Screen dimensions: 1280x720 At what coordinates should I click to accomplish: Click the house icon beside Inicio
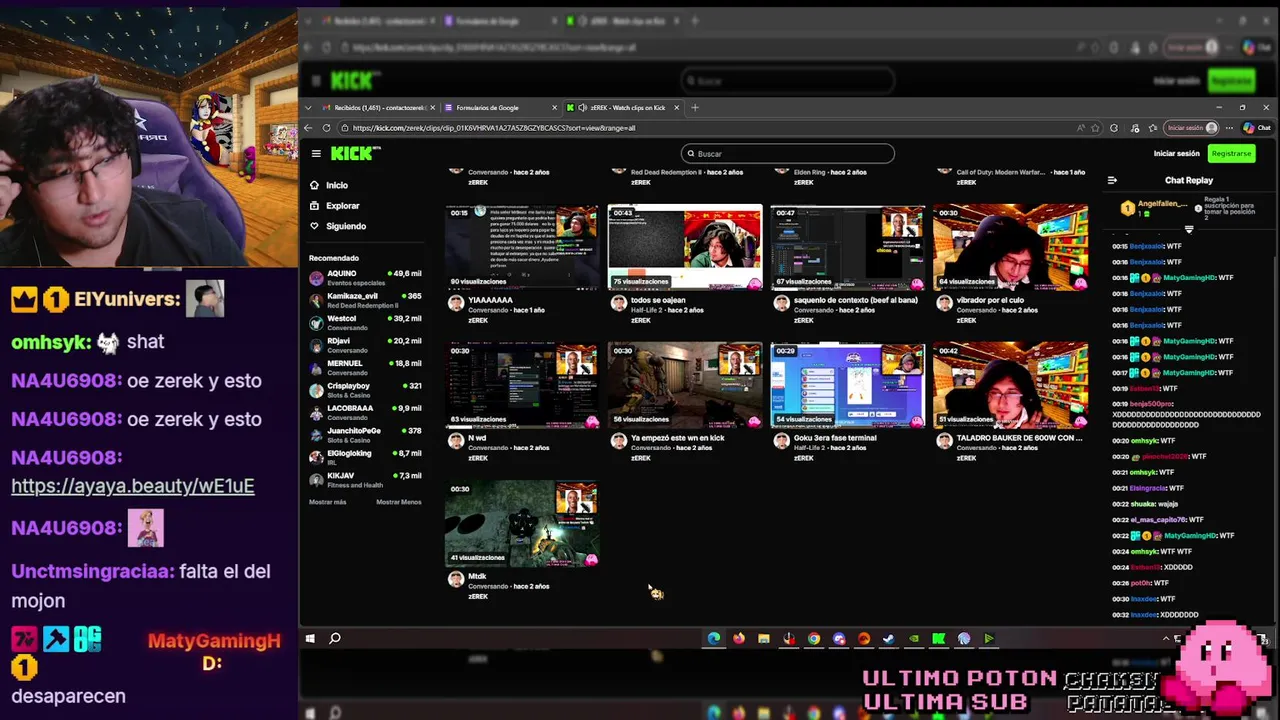315,185
